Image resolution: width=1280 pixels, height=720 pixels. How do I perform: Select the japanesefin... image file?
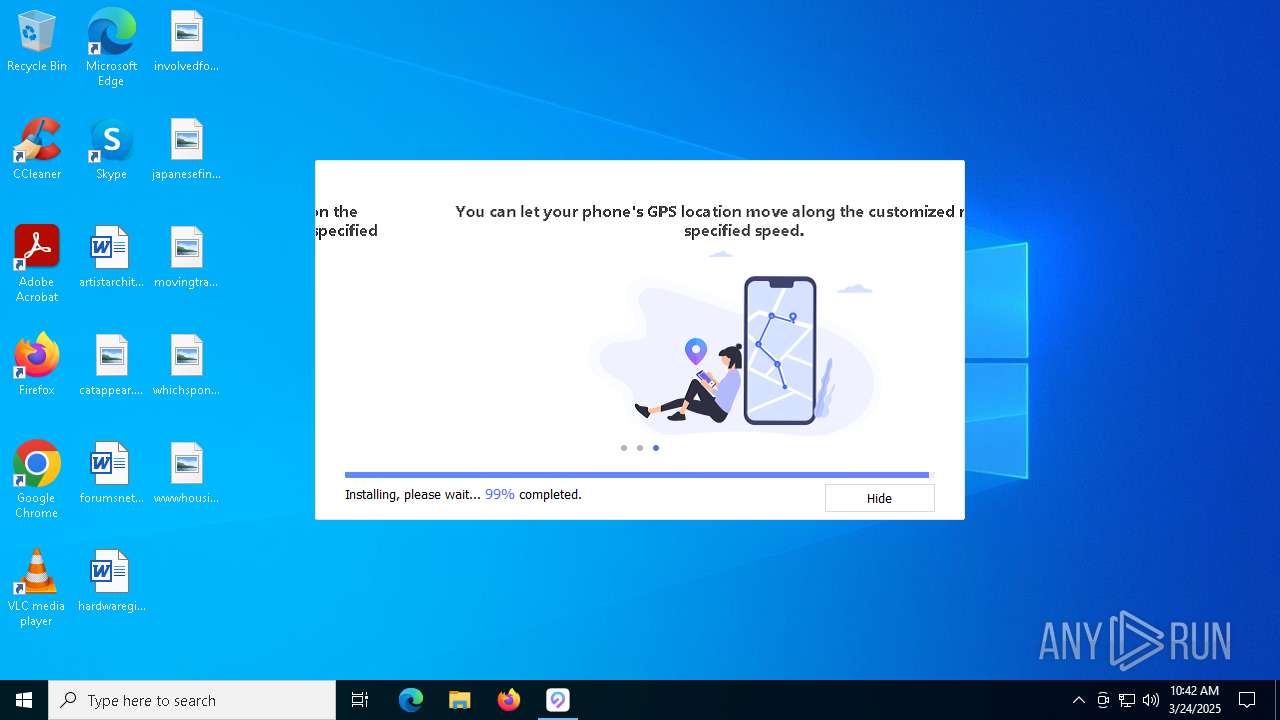tap(186, 150)
